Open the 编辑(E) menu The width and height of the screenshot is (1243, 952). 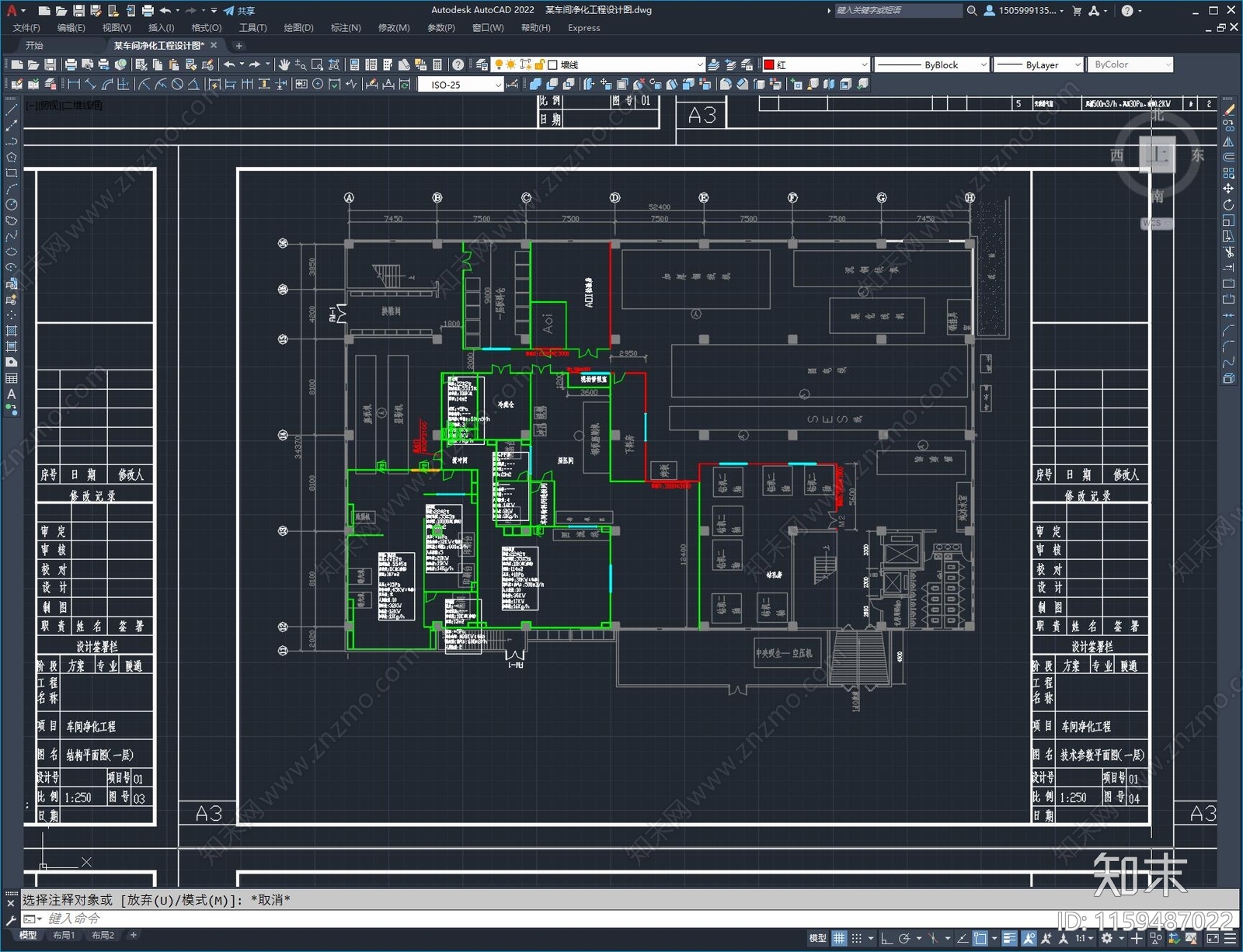coord(71,28)
